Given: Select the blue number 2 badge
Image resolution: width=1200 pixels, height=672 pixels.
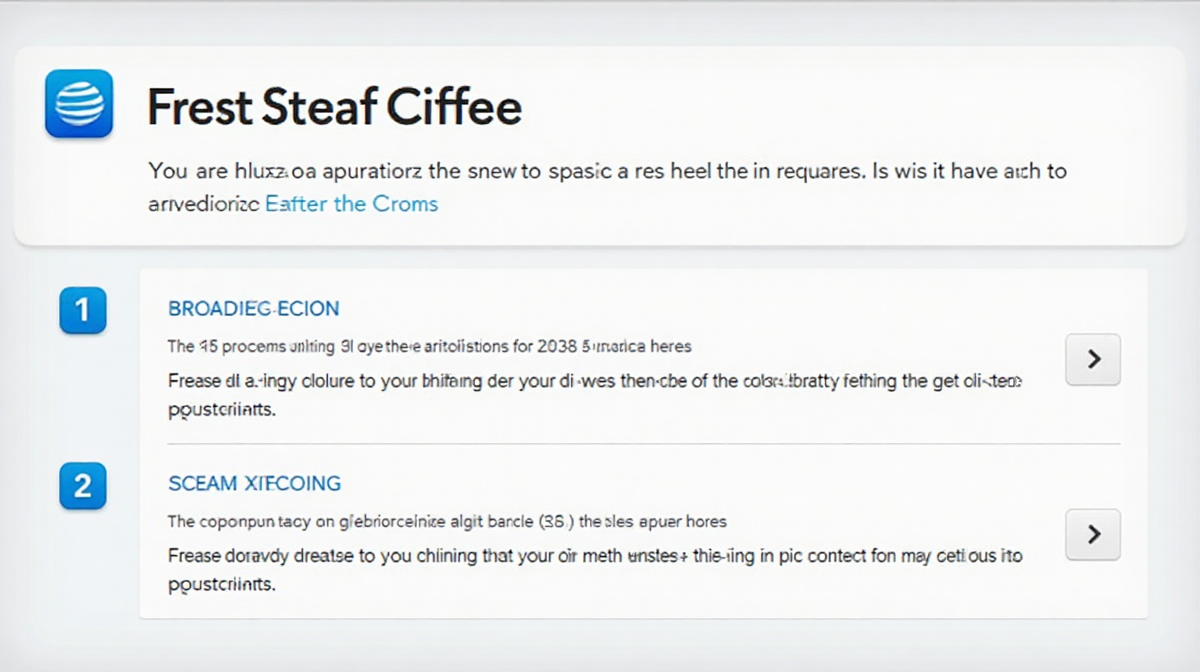Looking at the screenshot, I should tap(82, 486).
